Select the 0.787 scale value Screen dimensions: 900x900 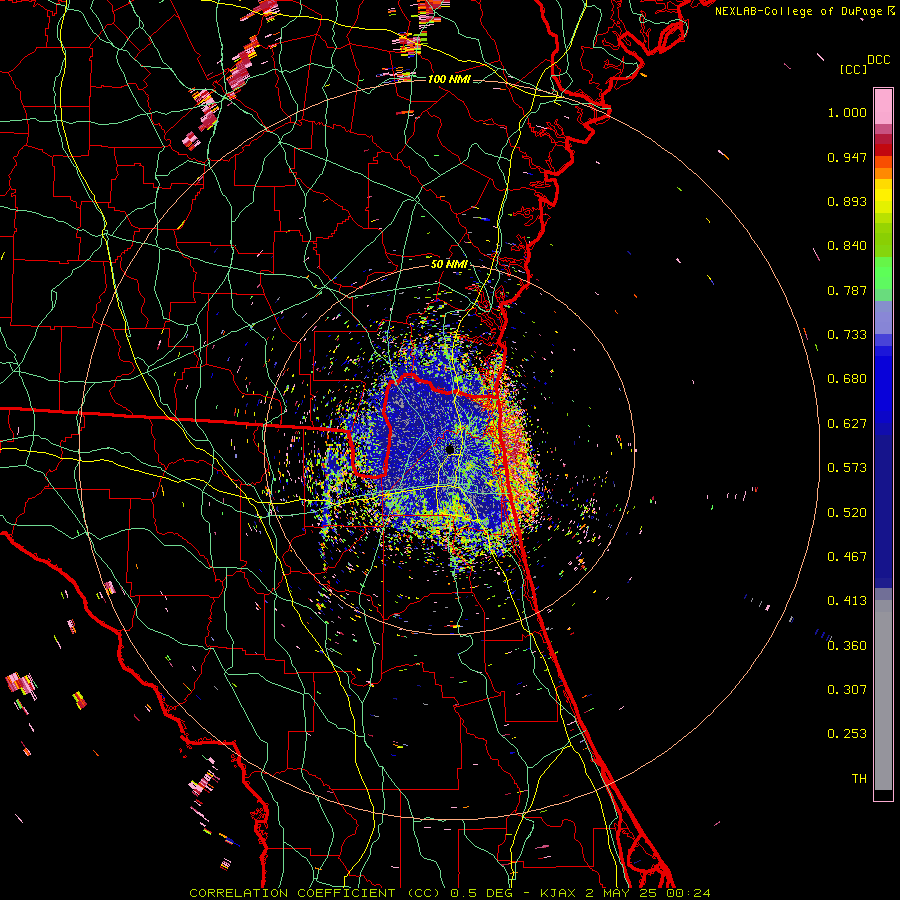coord(847,290)
